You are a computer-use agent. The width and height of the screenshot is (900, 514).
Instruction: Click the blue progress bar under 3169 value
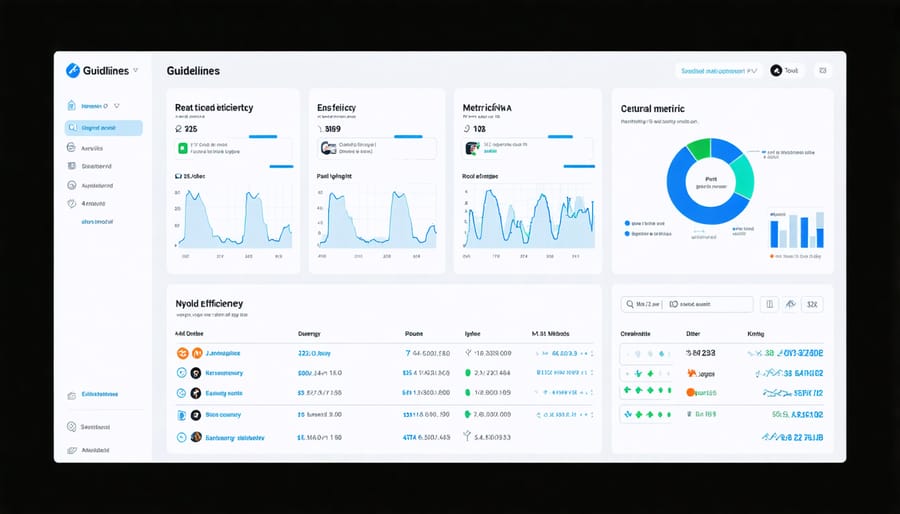click(409, 137)
